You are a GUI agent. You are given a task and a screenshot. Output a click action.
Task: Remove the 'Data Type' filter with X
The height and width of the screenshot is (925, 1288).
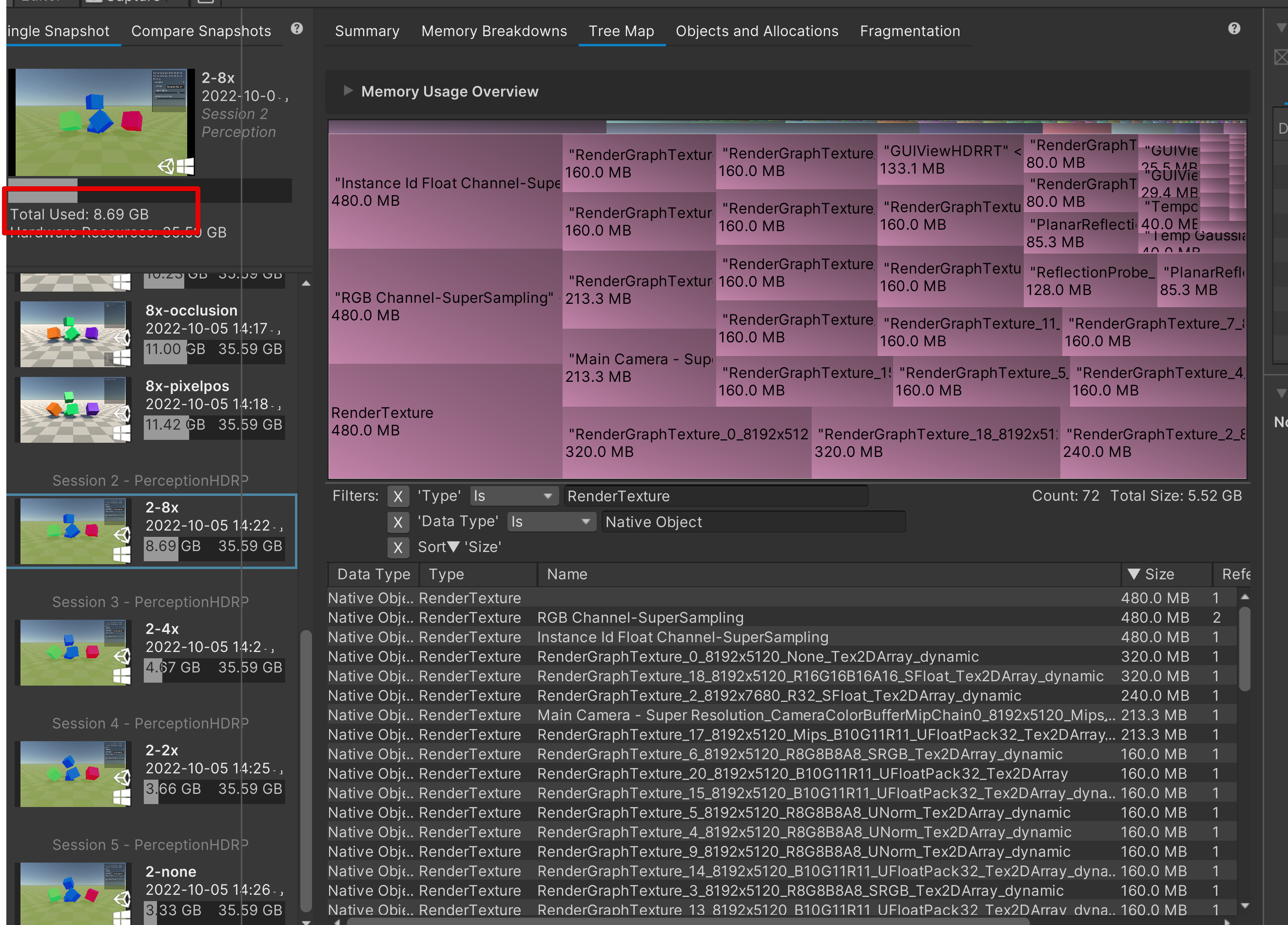[397, 522]
